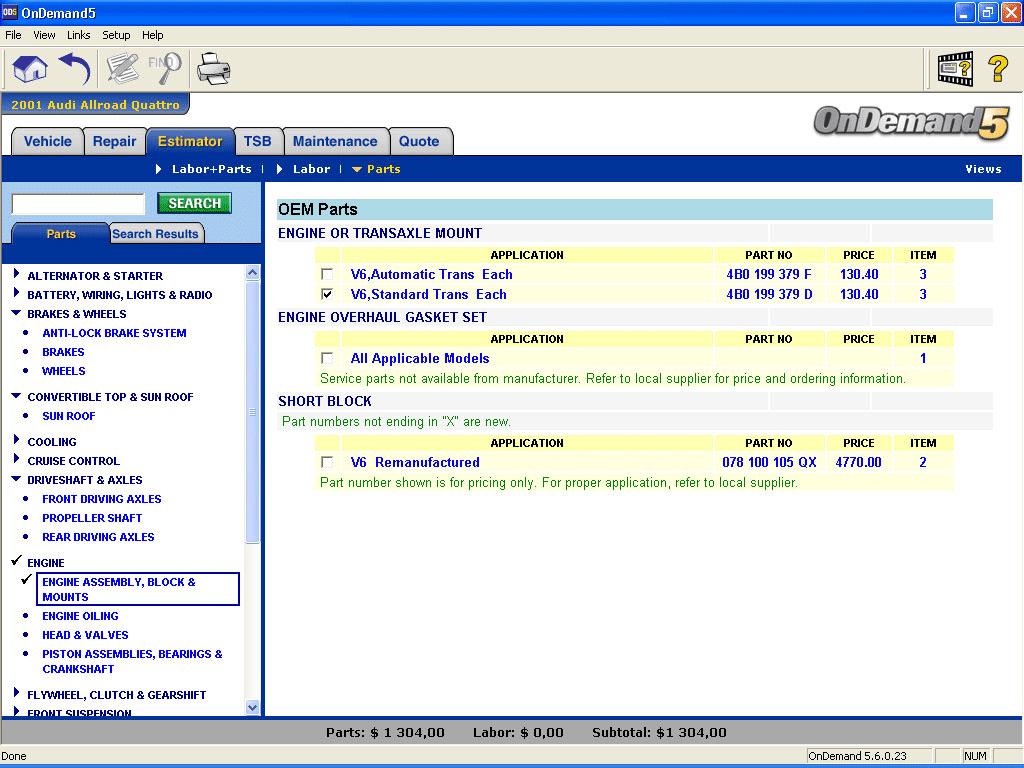Switch to the Vehicle tab

click(x=48, y=141)
